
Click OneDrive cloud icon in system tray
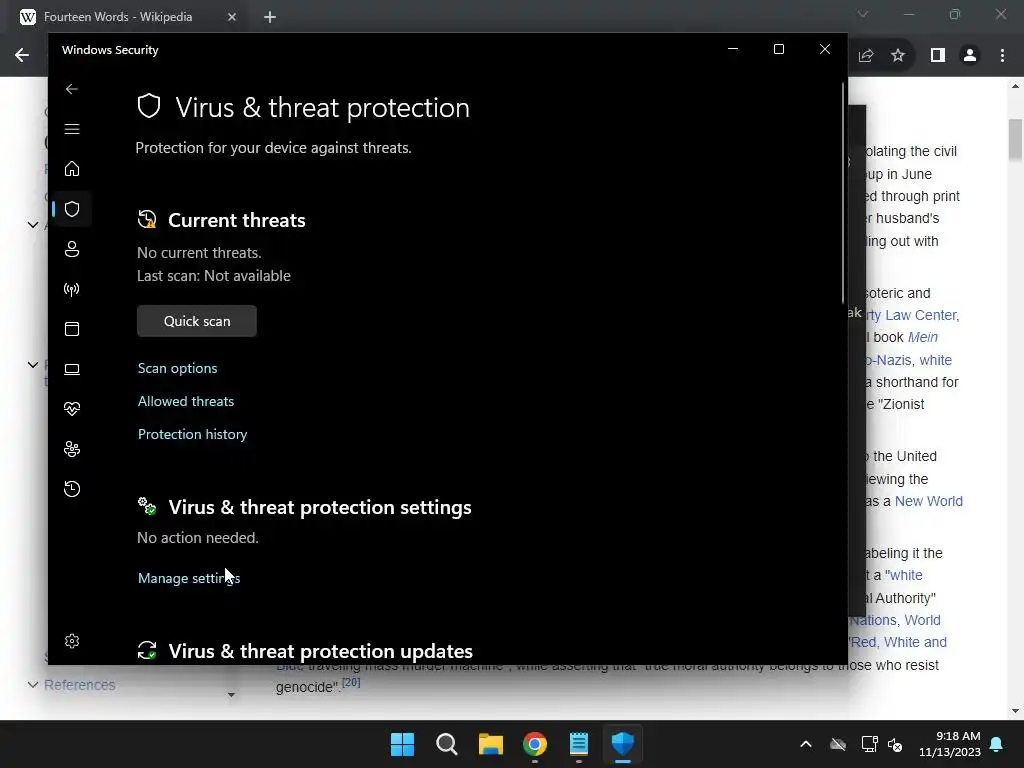[838, 744]
